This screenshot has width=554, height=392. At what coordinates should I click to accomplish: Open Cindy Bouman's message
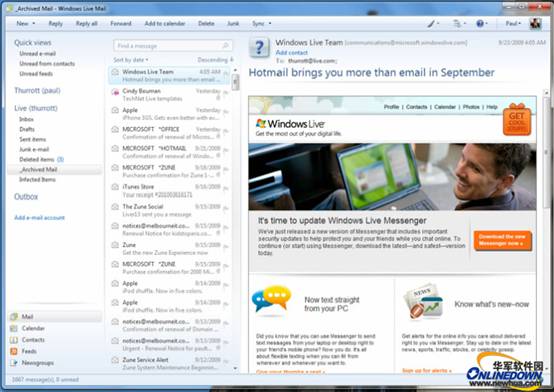pyautogui.click(x=170, y=95)
